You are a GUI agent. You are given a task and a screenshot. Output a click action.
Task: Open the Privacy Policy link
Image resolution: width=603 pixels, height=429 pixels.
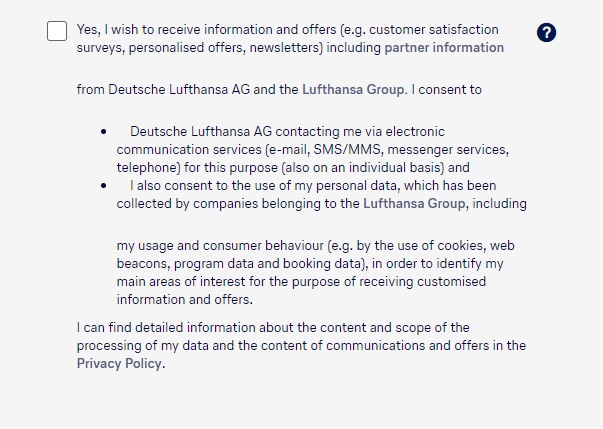(x=119, y=363)
